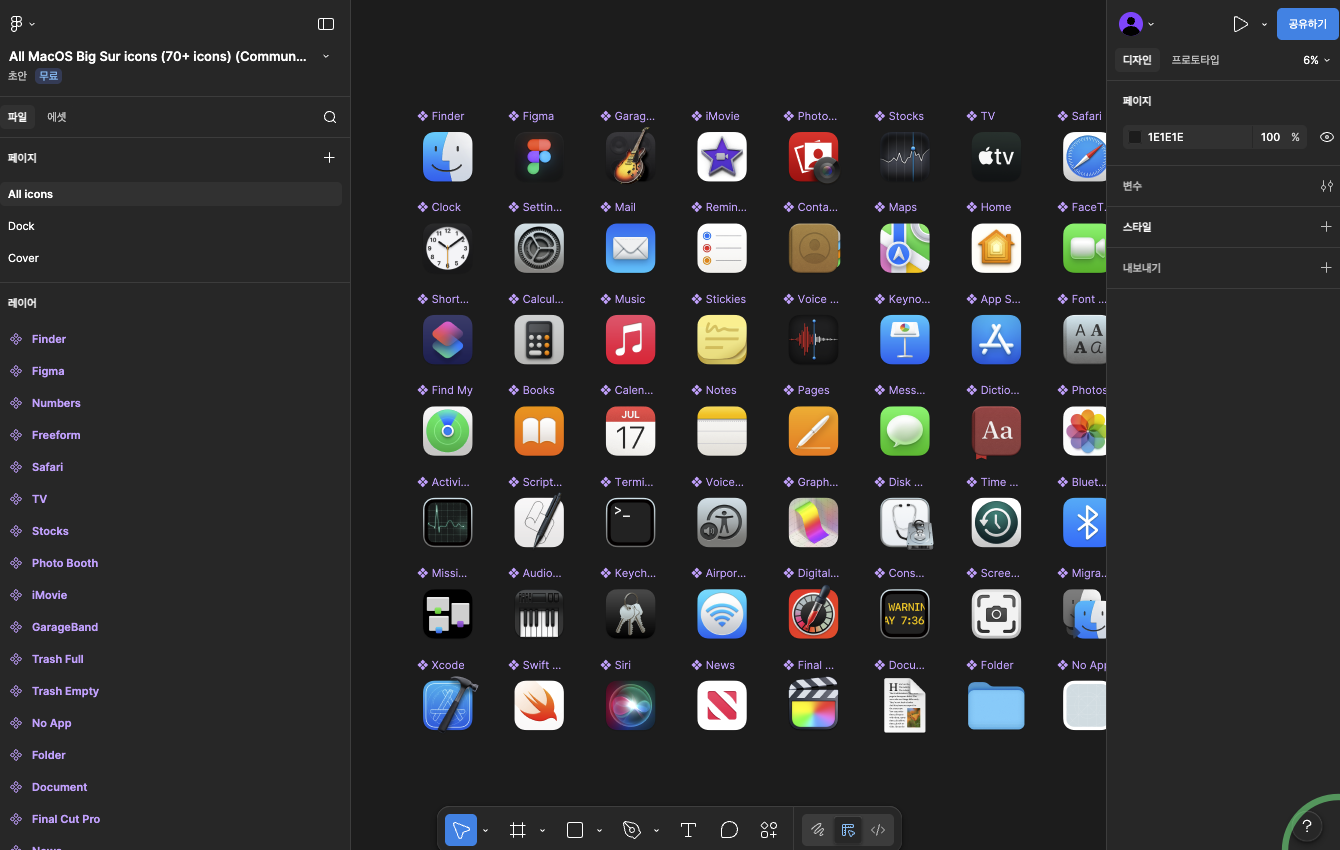Switch to Draw mode in toolbar
1340x850 pixels.
point(818,830)
